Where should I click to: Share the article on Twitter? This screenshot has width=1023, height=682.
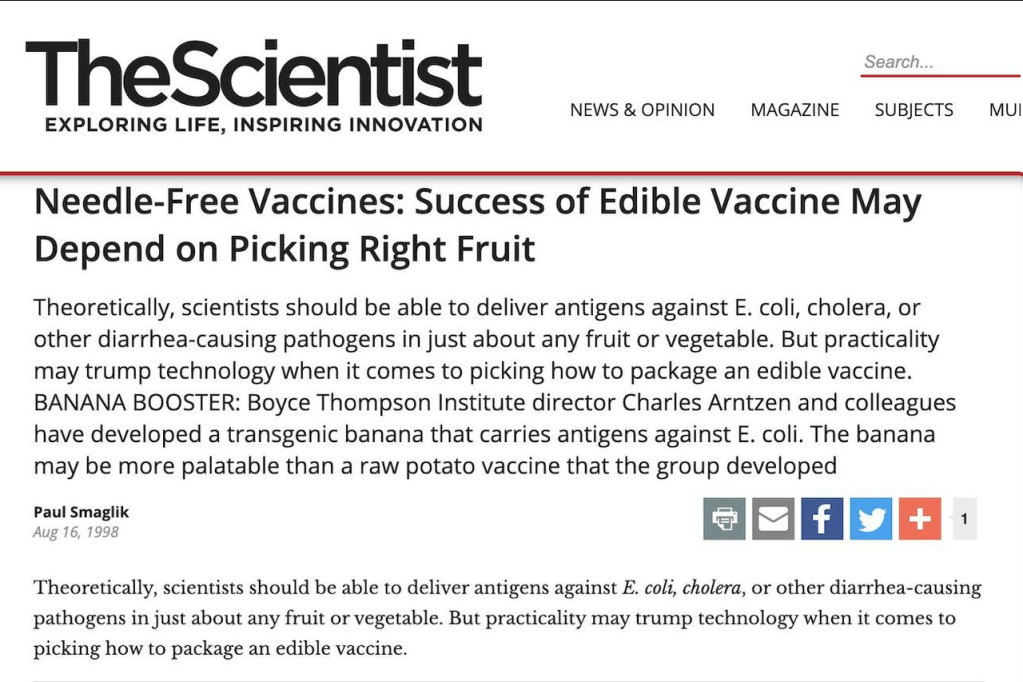click(871, 519)
